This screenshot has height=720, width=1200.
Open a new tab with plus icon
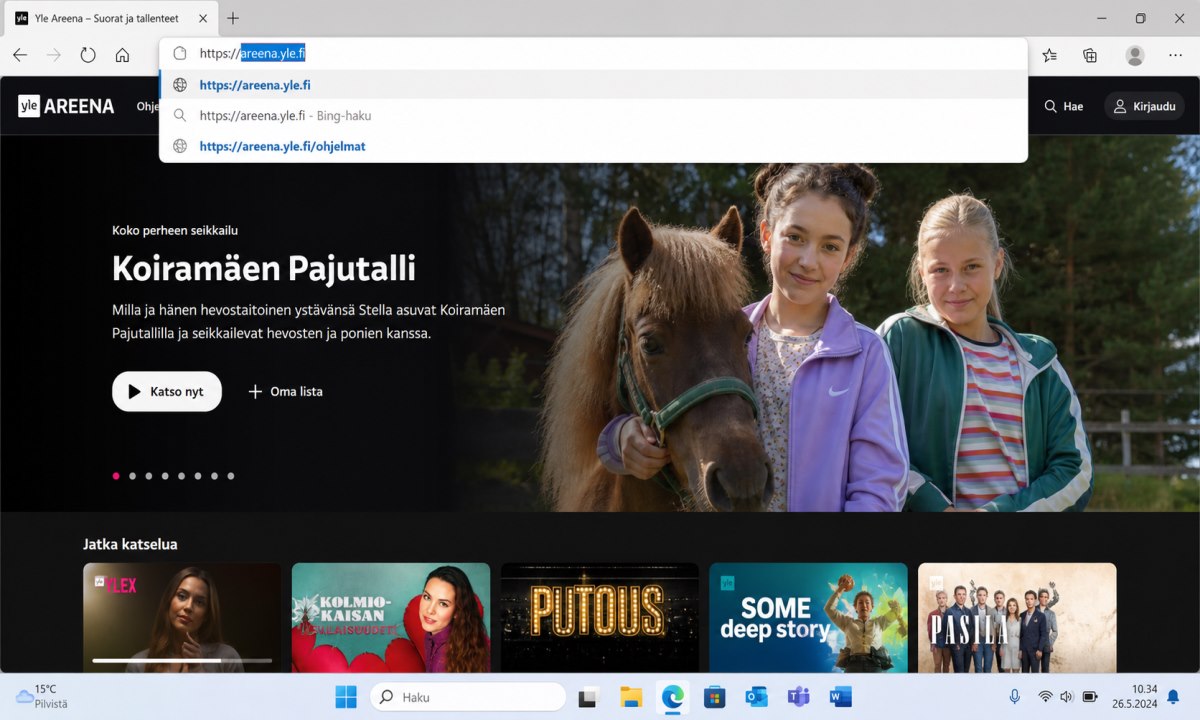pos(233,18)
